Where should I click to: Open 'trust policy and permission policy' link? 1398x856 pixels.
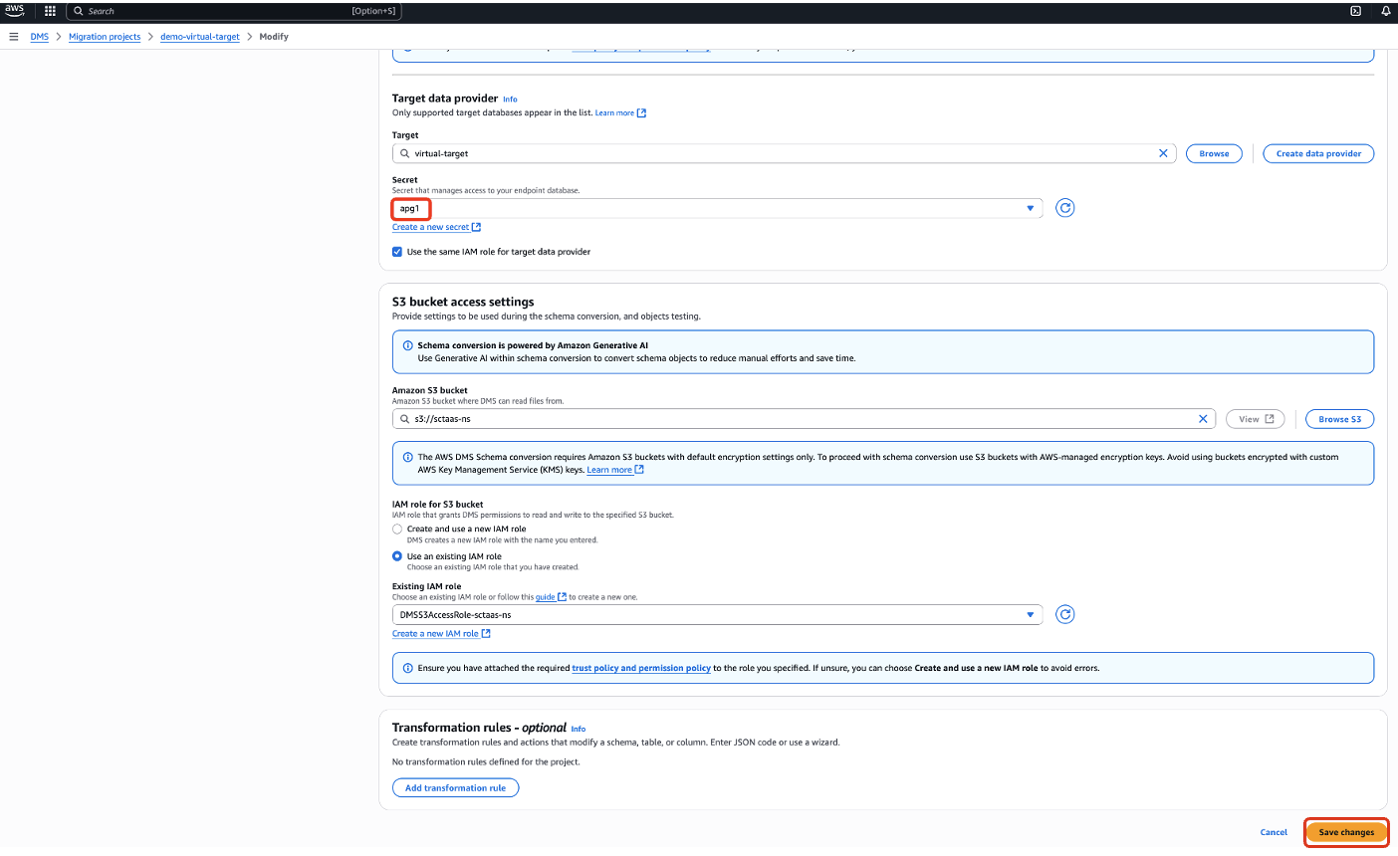click(x=641, y=668)
